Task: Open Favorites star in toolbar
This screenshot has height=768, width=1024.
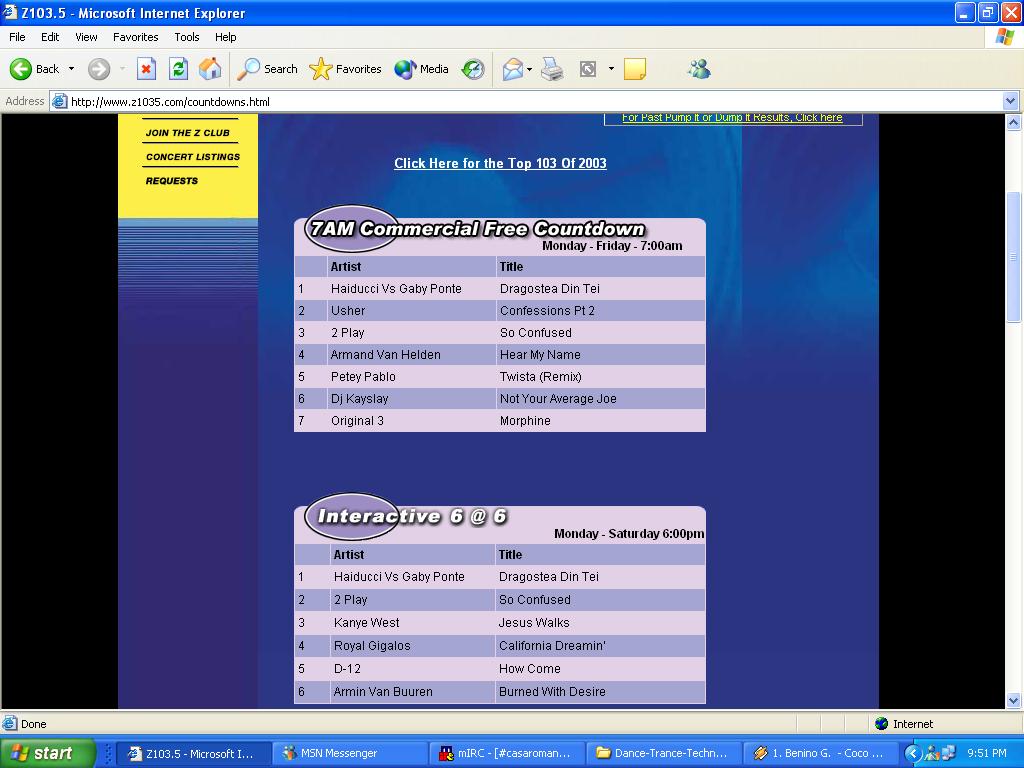Action: (345, 69)
